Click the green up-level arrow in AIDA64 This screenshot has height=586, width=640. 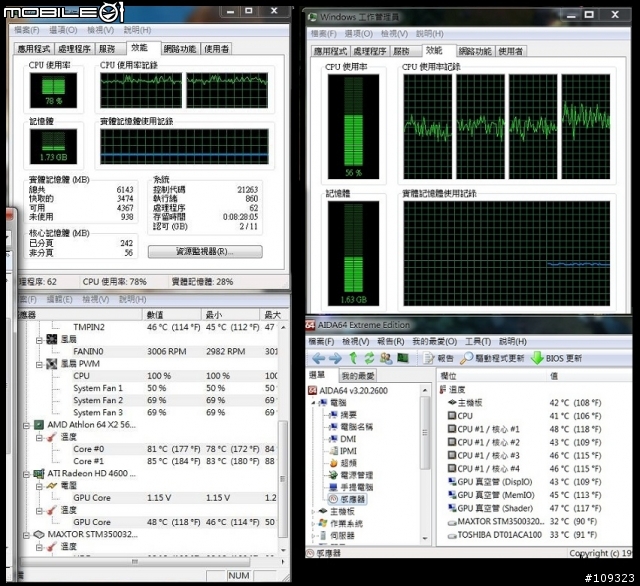point(352,358)
